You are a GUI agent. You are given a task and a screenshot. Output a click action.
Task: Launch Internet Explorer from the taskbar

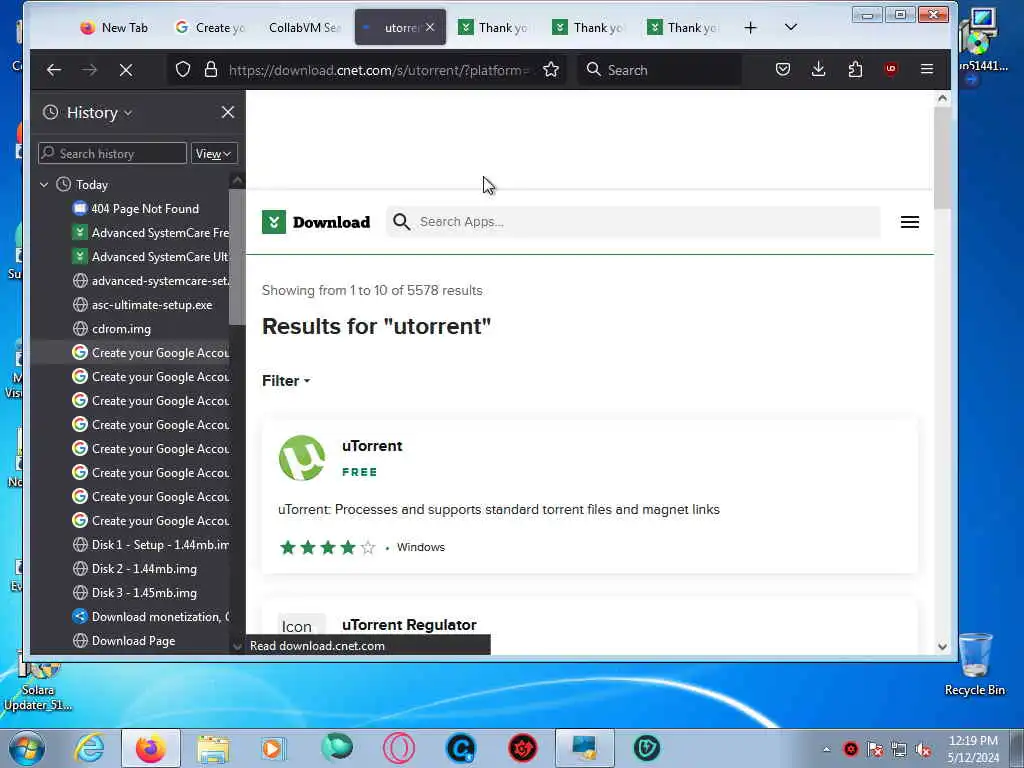coord(89,748)
